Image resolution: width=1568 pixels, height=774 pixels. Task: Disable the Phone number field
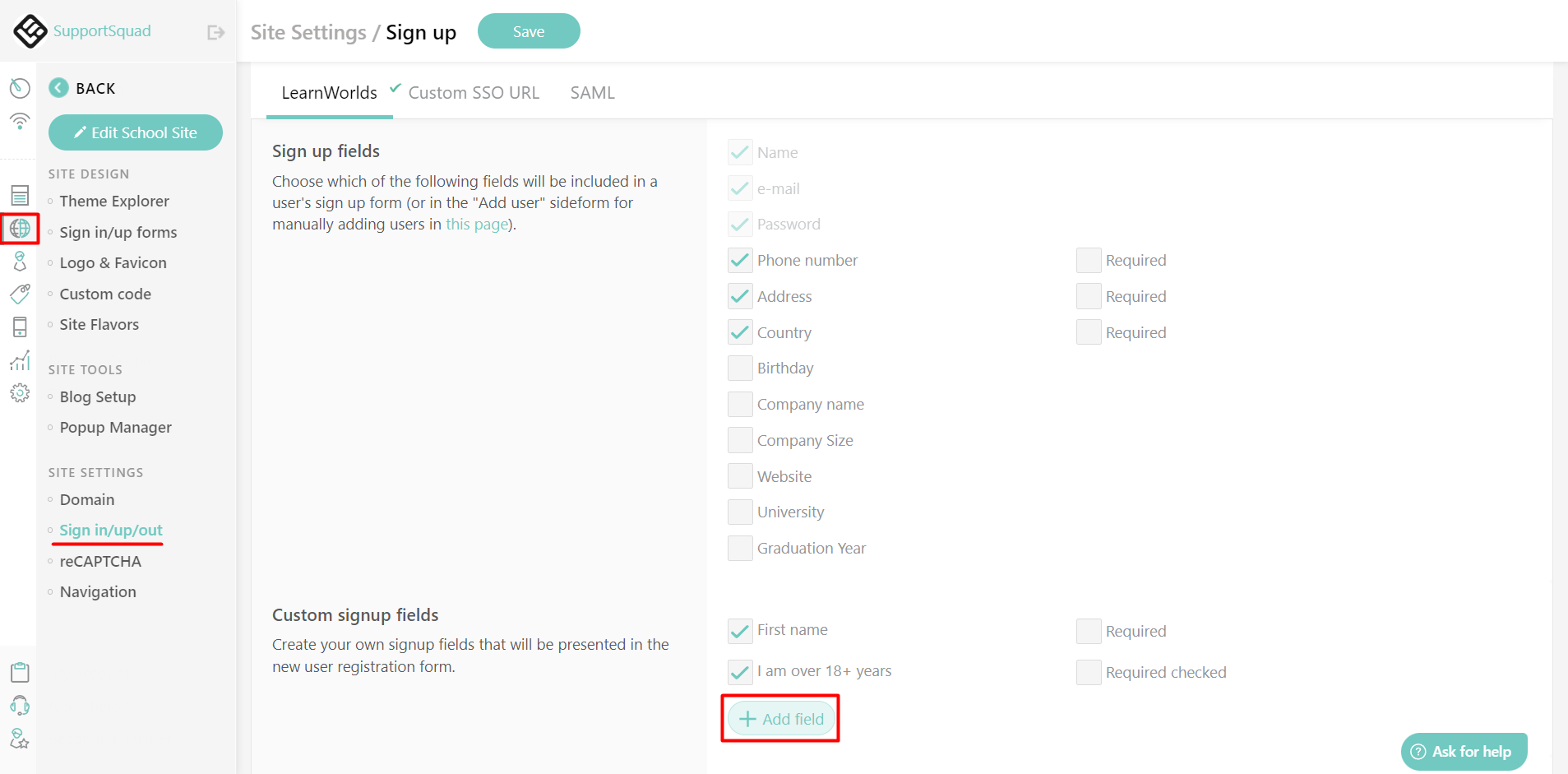click(738, 260)
